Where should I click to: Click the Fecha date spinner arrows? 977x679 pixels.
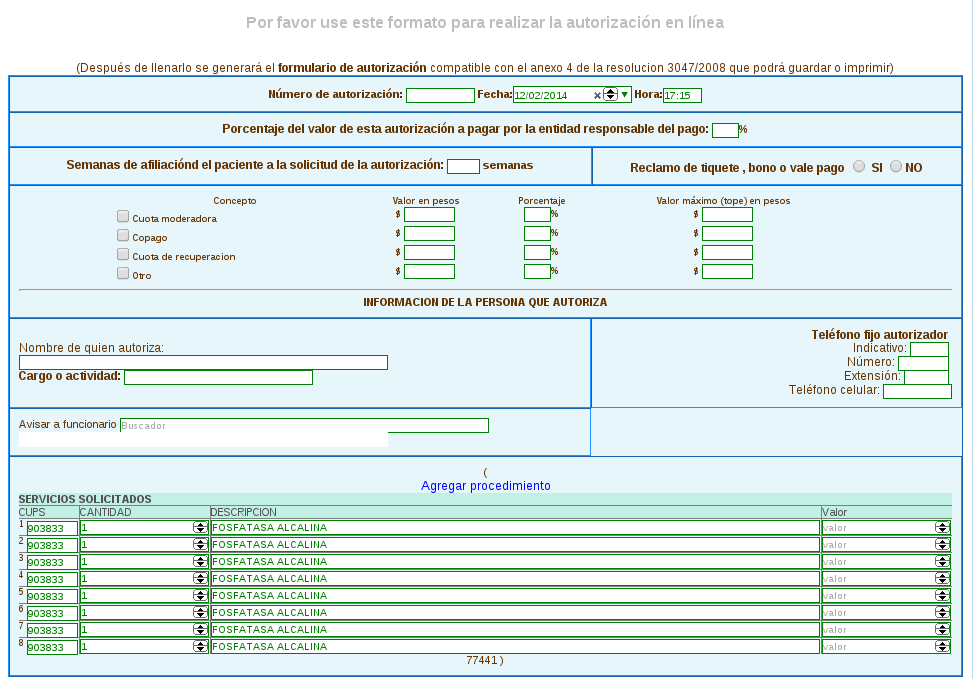610,95
